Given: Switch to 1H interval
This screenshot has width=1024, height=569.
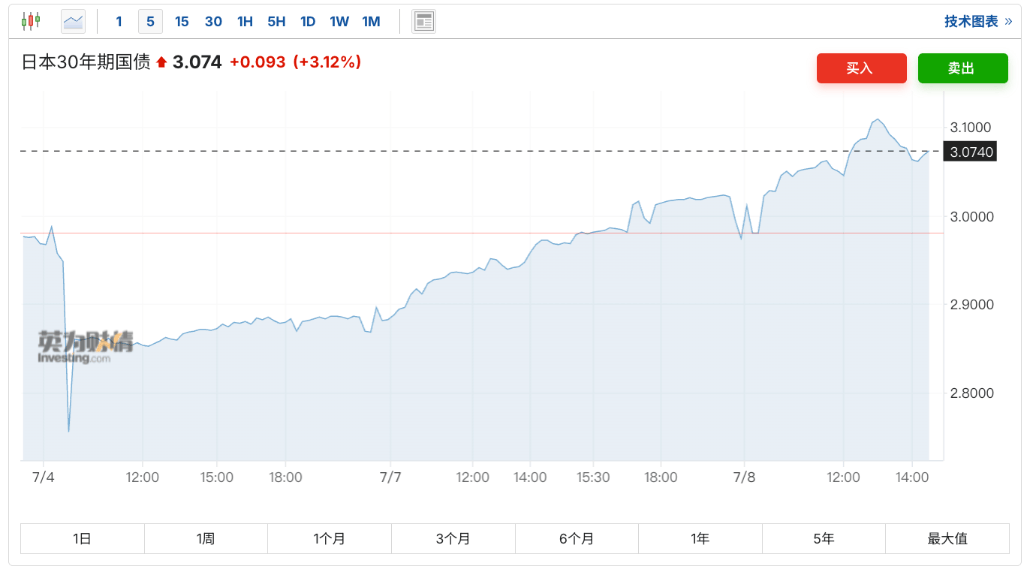Looking at the screenshot, I should (245, 21).
